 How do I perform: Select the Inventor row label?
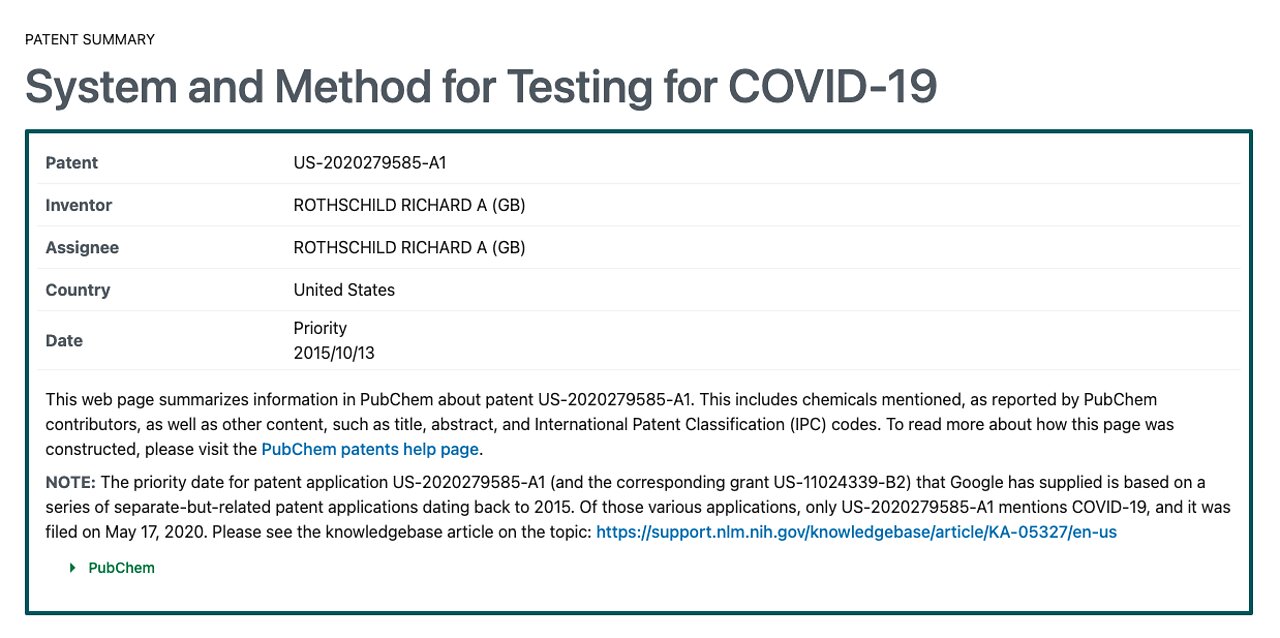(x=79, y=205)
